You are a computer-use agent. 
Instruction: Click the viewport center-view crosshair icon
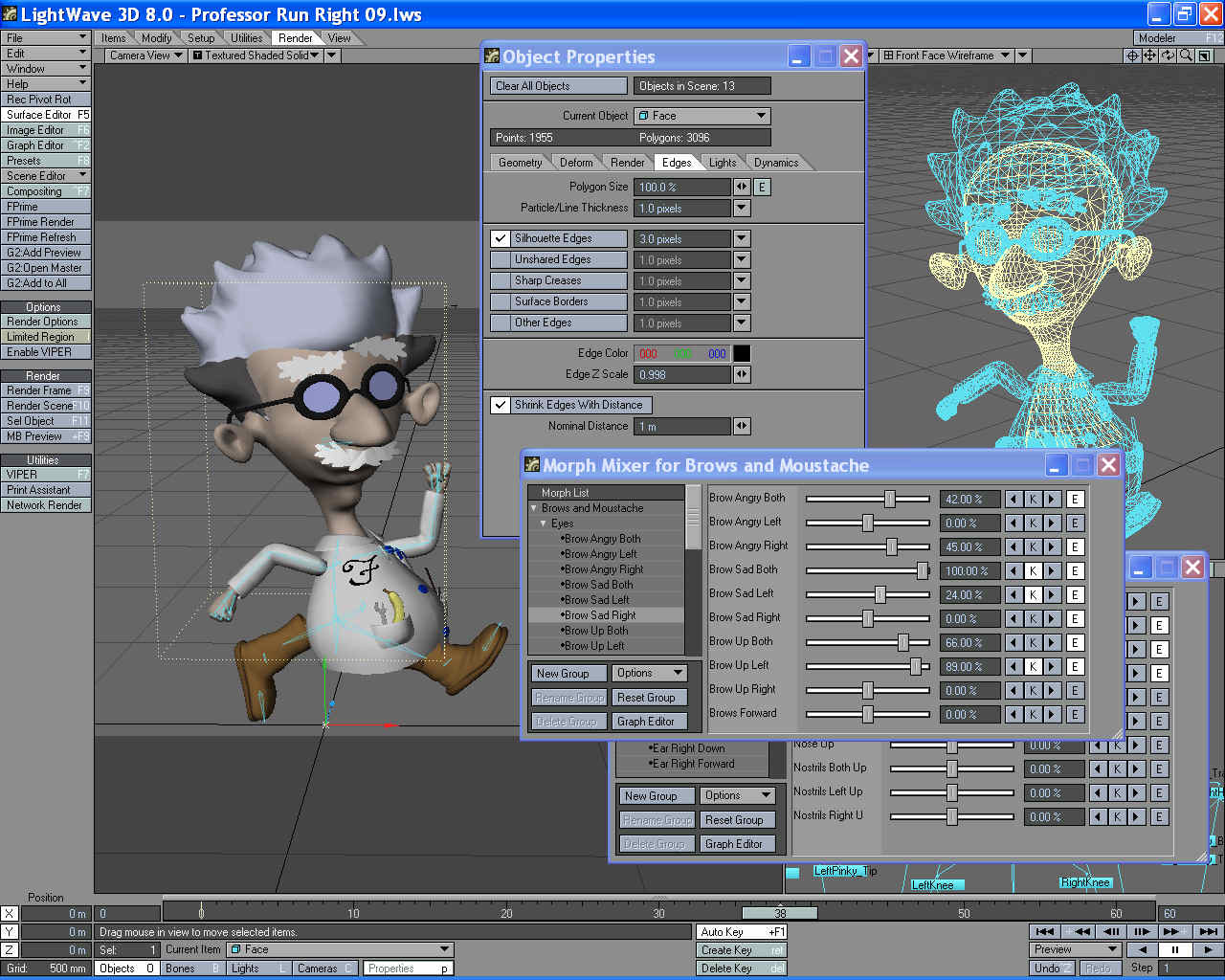point(1133,56)
